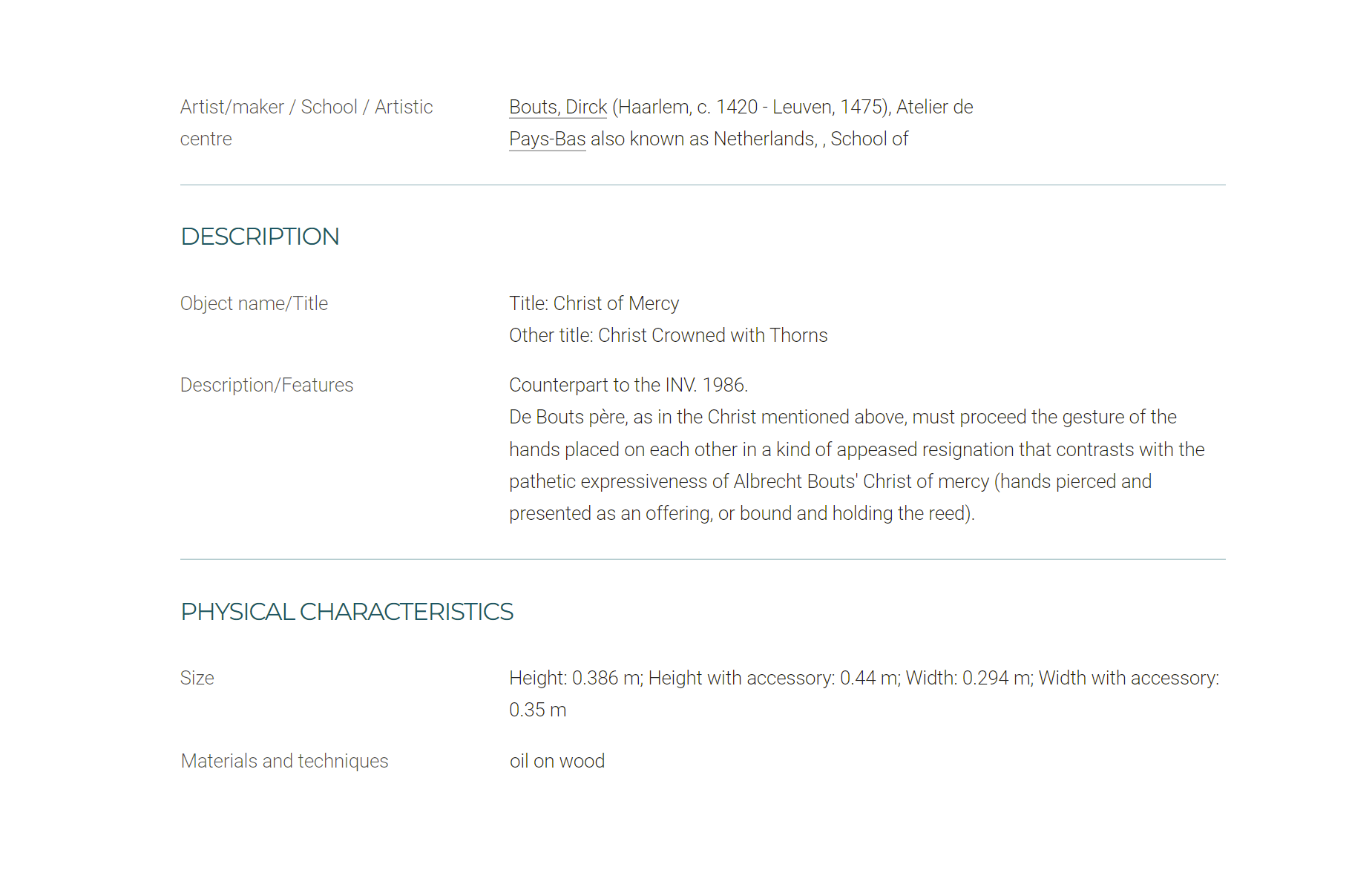Viewport: 1372px width, 884px height.
Task: Click the '0.35 m' width value
Action: [538, 710]
